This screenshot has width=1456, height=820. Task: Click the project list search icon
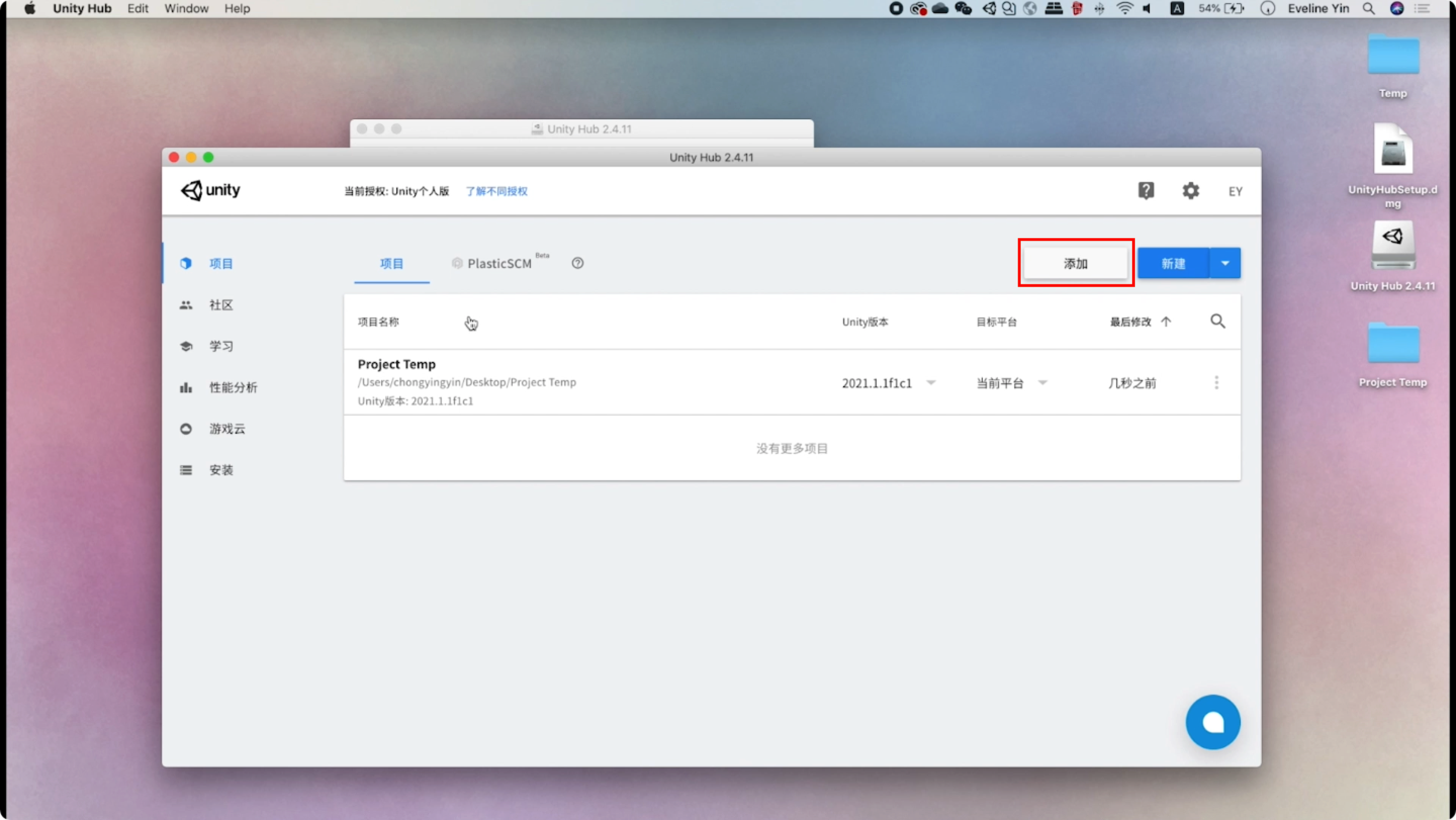pyautogui.click(x=1217, y=322)
